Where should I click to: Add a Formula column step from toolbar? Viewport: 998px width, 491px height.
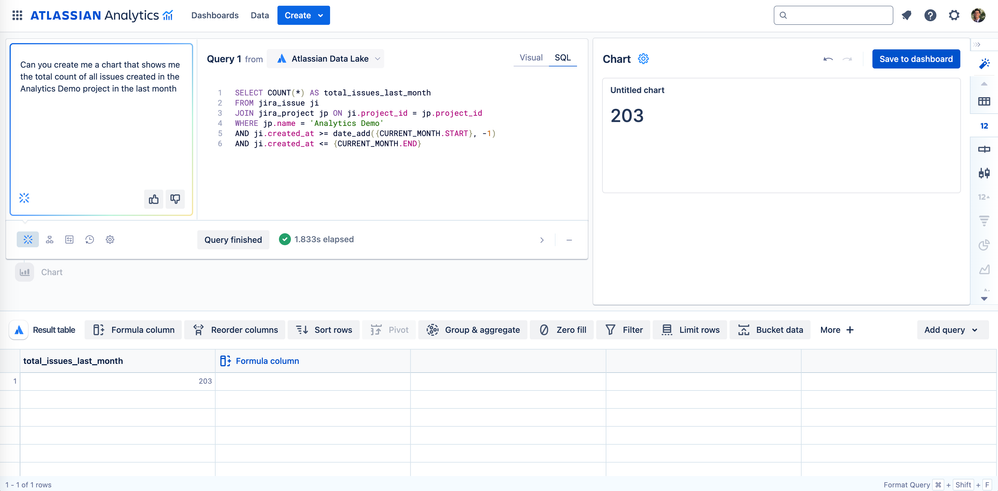pyautogui.click(x=134, y=330)
